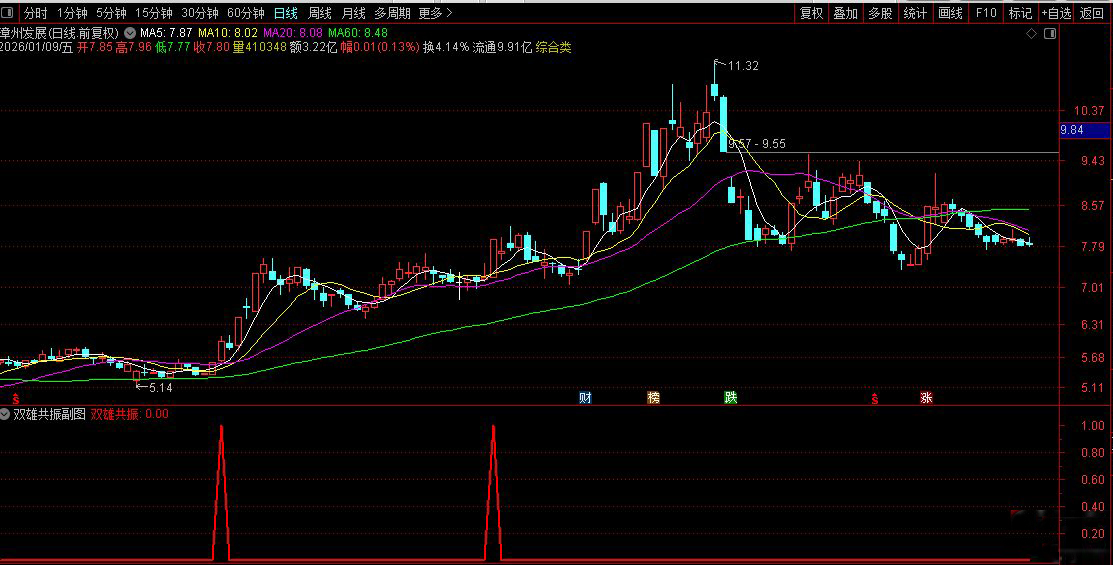
Task: Click the 1.00 indicator axis label
Action: [1093, 426]
